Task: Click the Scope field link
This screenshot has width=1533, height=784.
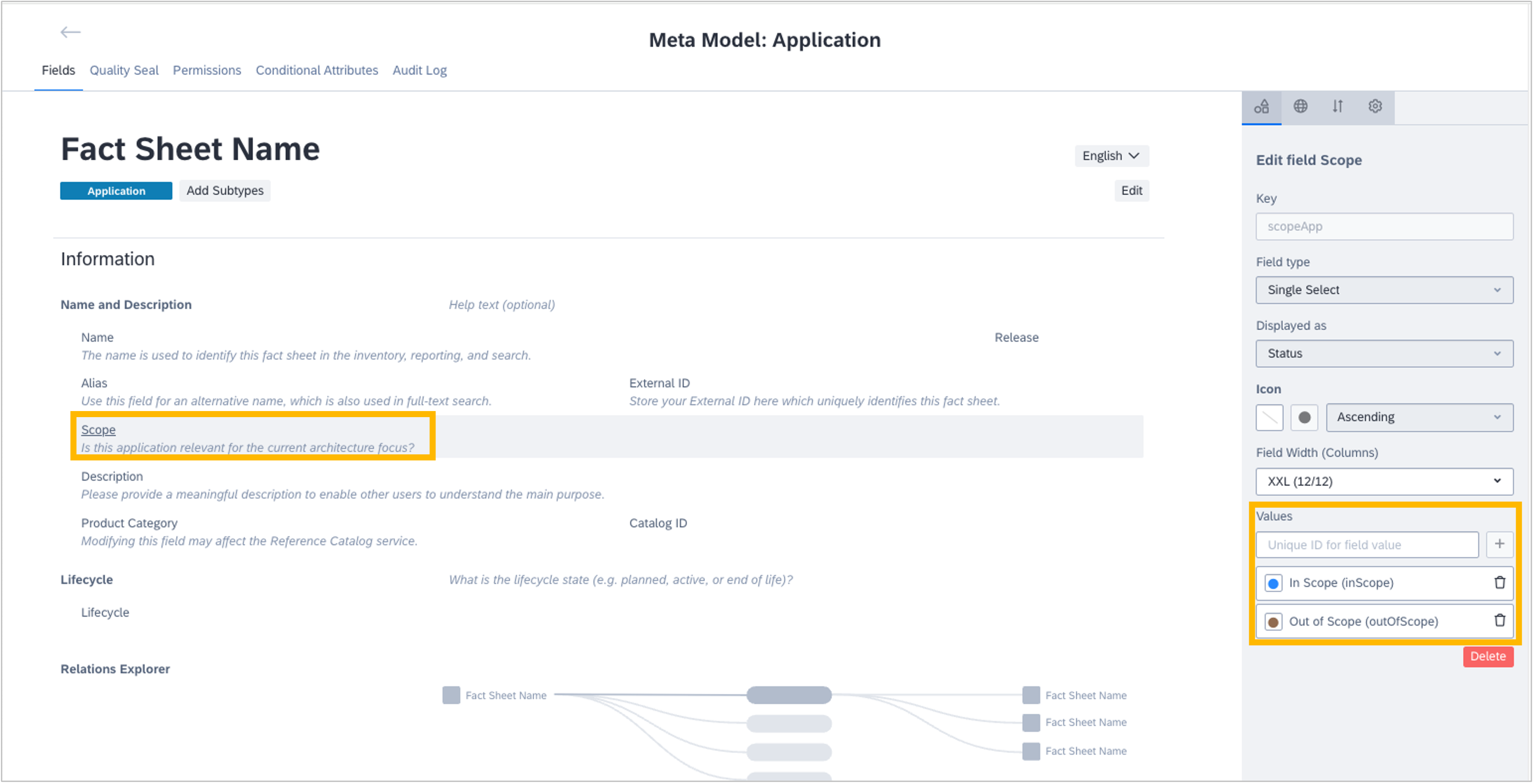Action: (x=98, y=430)
